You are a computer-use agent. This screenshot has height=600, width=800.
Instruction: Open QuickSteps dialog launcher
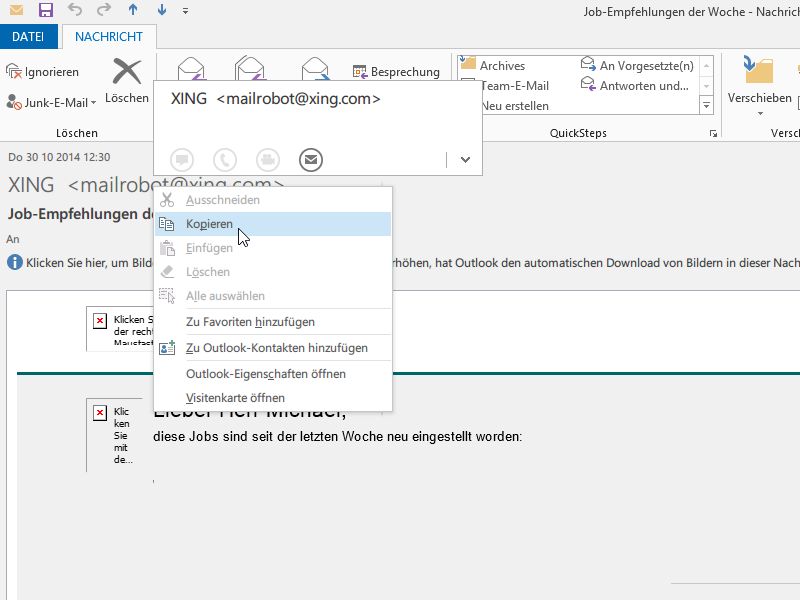coord(713,134)
